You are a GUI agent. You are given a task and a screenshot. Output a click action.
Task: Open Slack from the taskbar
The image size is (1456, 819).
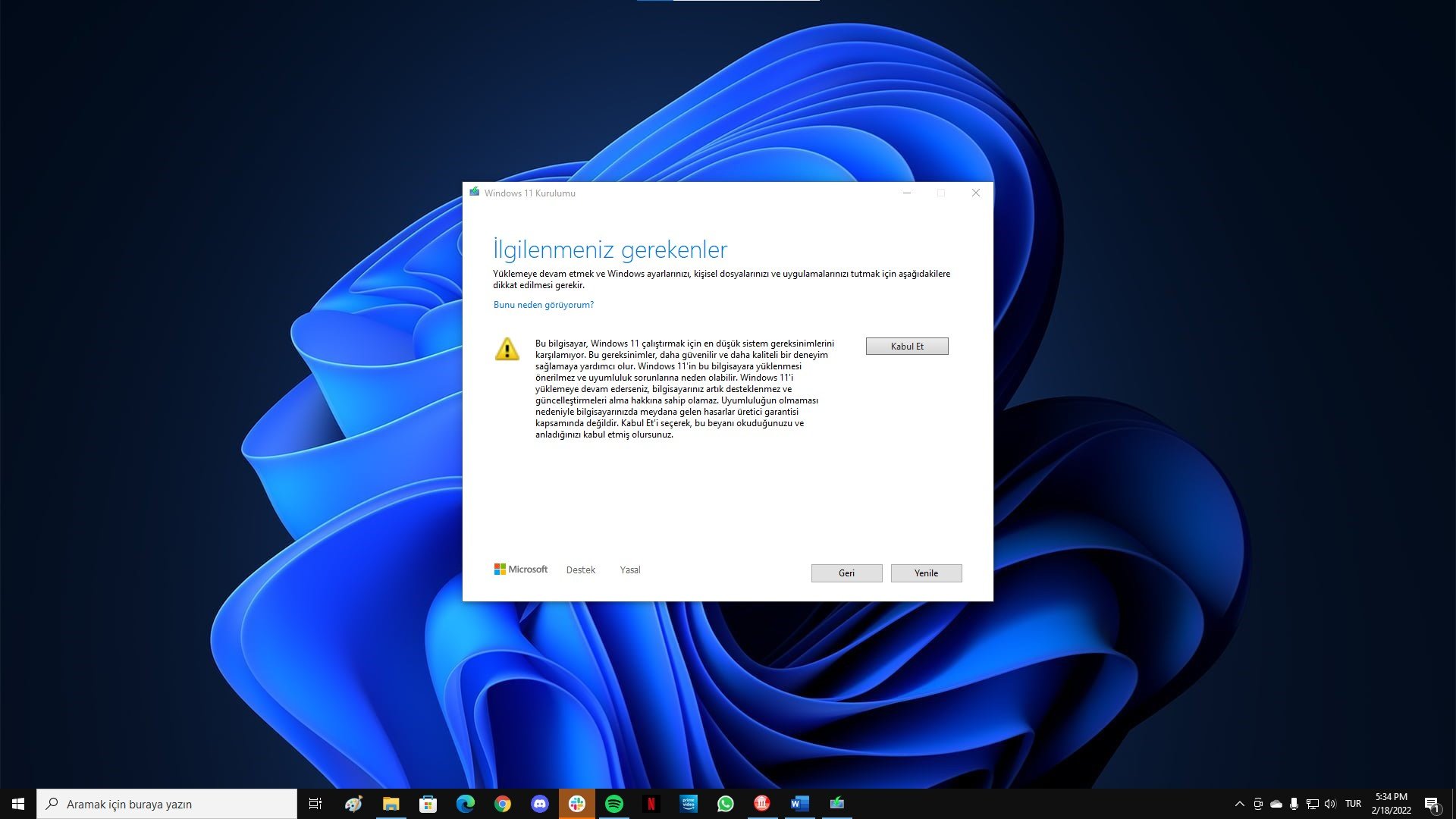click(x=577, y=805)
